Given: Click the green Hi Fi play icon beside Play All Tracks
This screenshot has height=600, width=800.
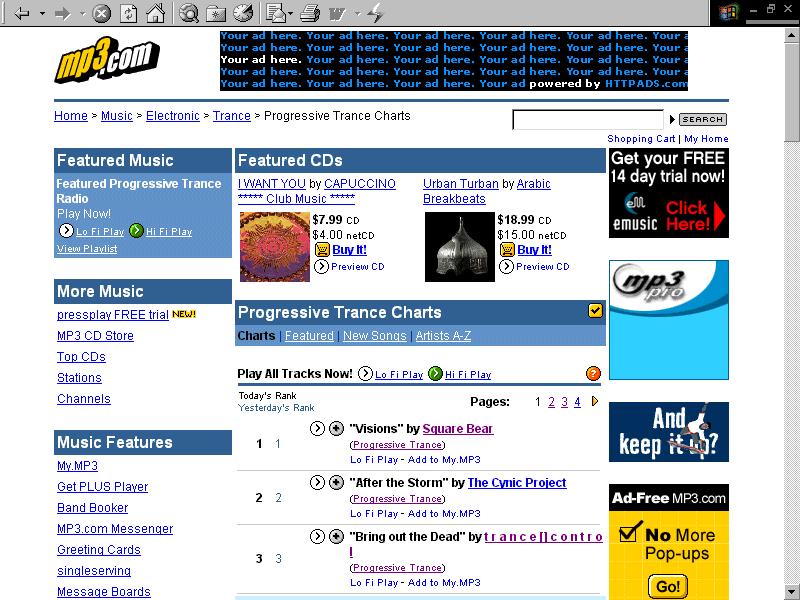Looking at the screenshot, I should point(435,374).
